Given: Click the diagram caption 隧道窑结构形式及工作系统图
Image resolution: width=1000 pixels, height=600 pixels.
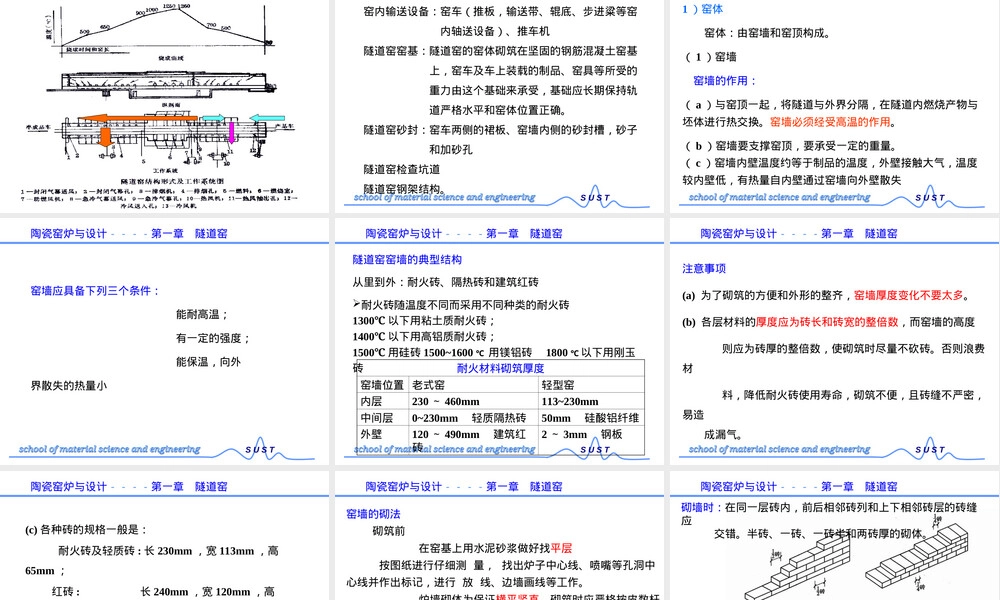Looking at the screenshot, I should [x=172, y=181].
